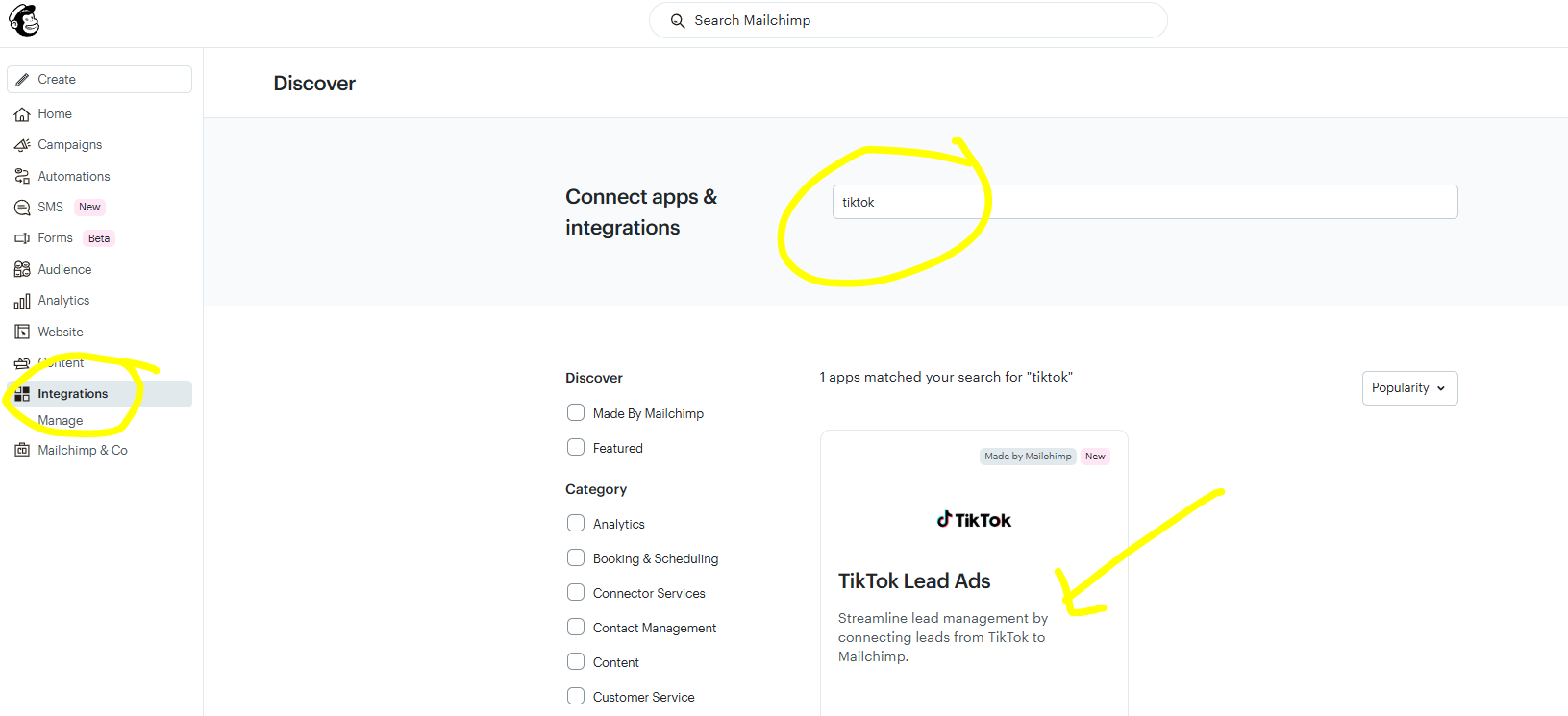
Task: Open the Popularity sort dropdown
Action: coord(1409,388)
